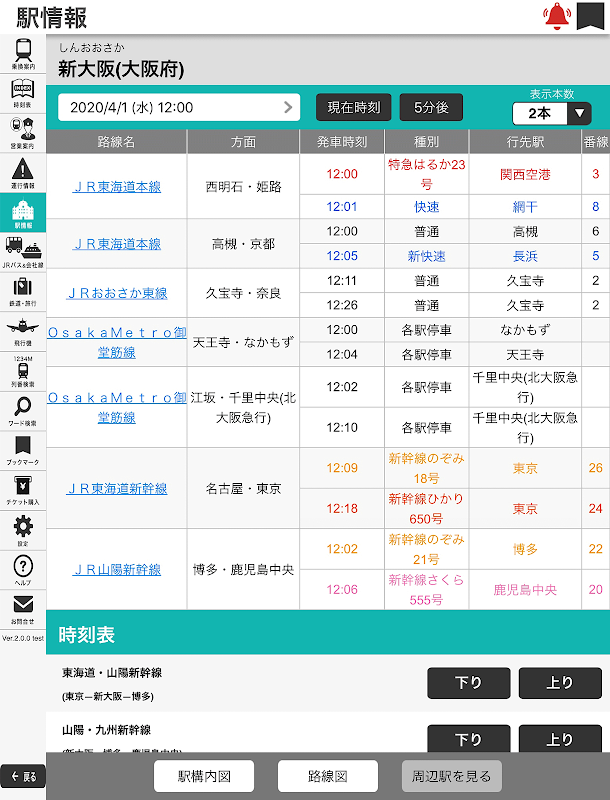The image size is (610, 800).
Task: Select the 関西空港 destination cell
Action: (525, 174)
